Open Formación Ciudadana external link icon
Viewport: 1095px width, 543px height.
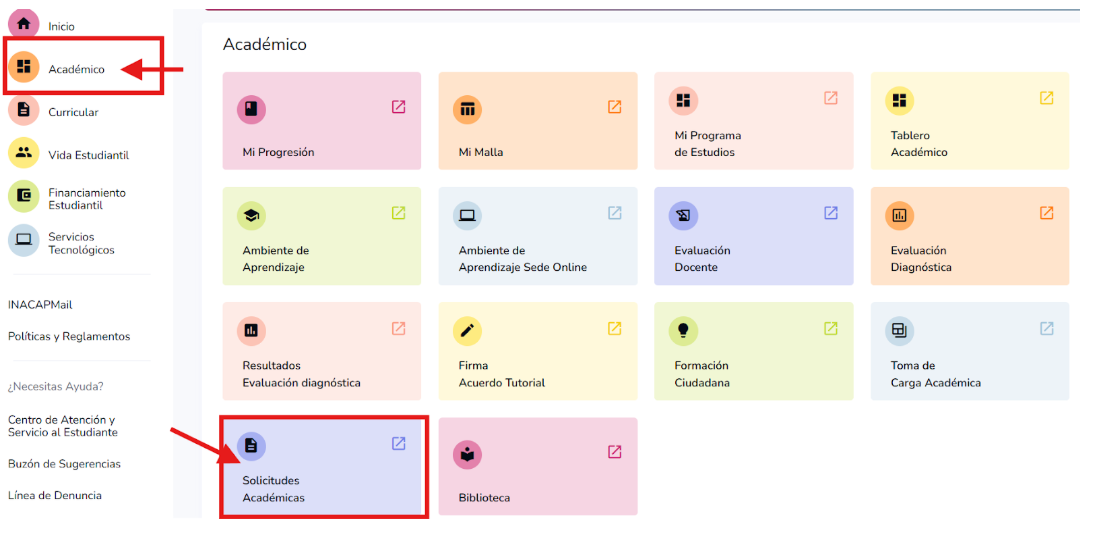pyautogui.click(x=830, y=328)
